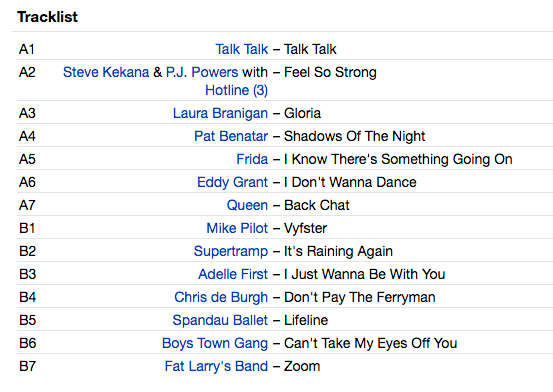Open the Chris de Burgh artist link
553x392 pixels.
pyautogui.click(x=221, y=297)
